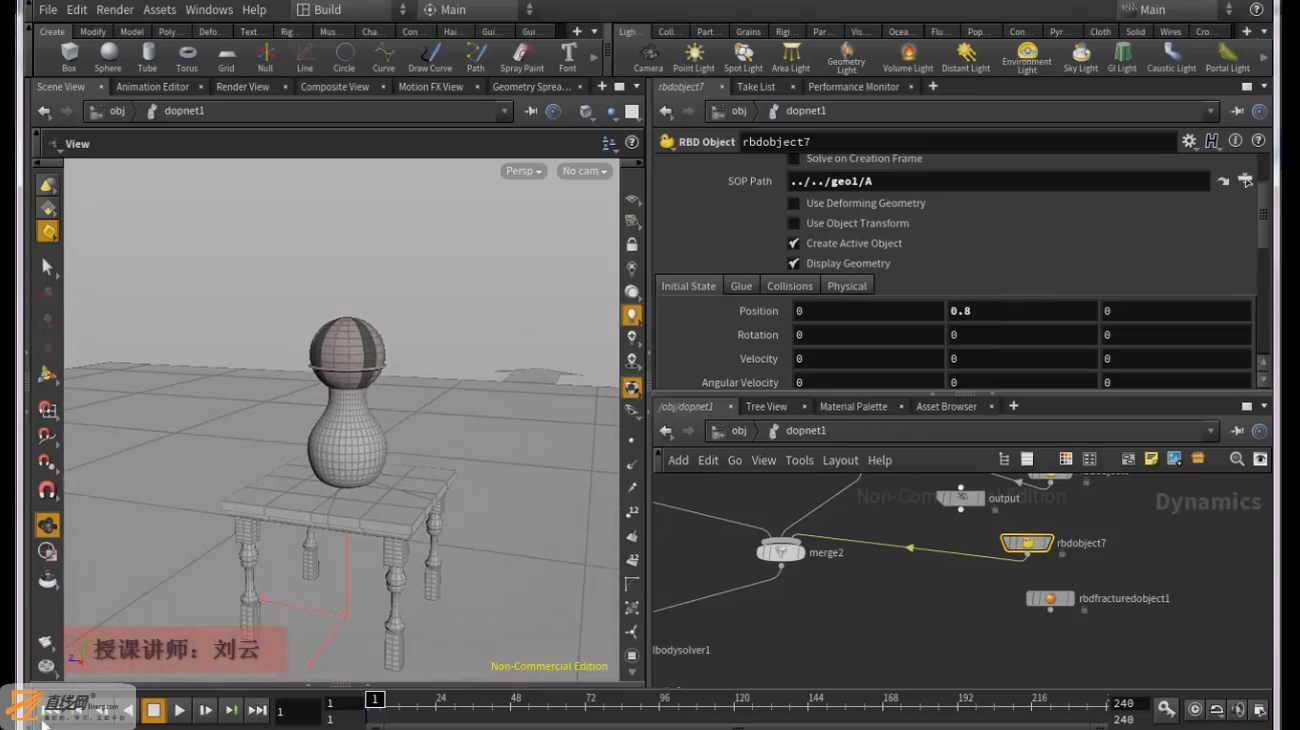Uncheck Display Geometry

794,263
